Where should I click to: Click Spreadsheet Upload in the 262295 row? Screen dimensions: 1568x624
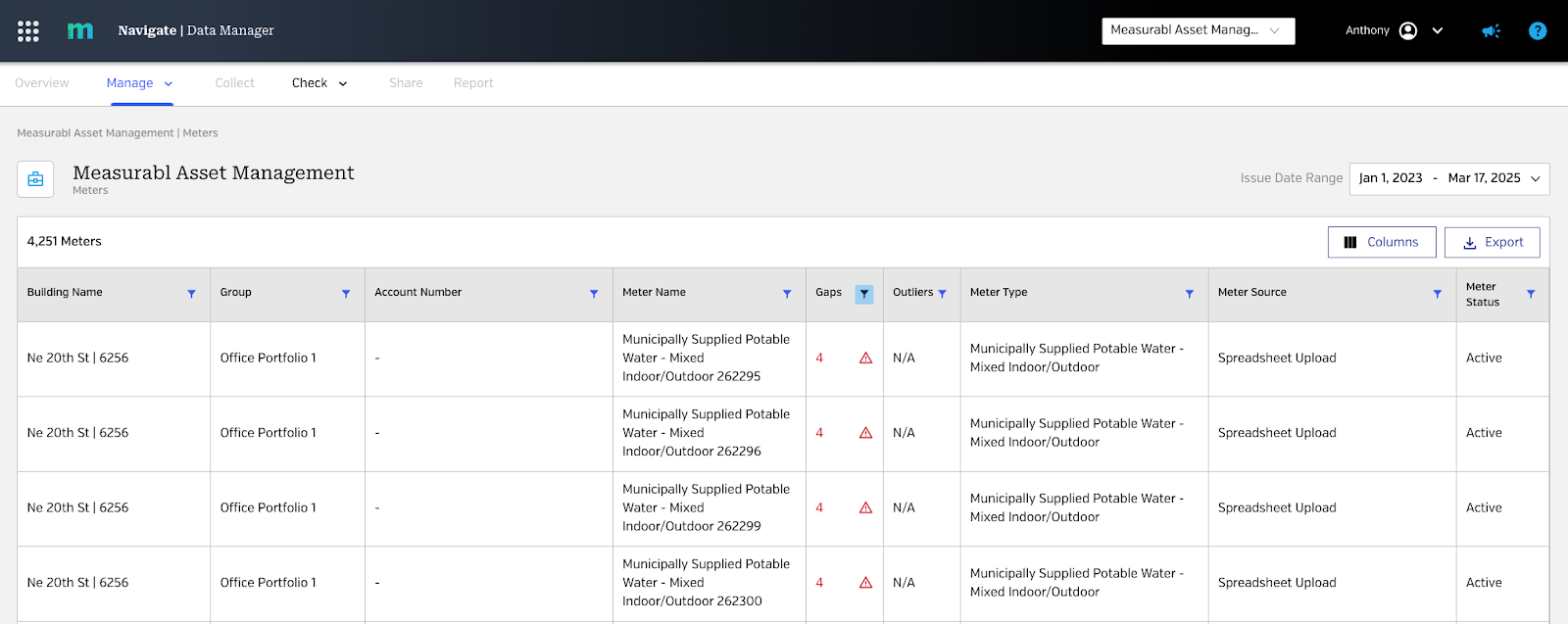(1277, 359)
